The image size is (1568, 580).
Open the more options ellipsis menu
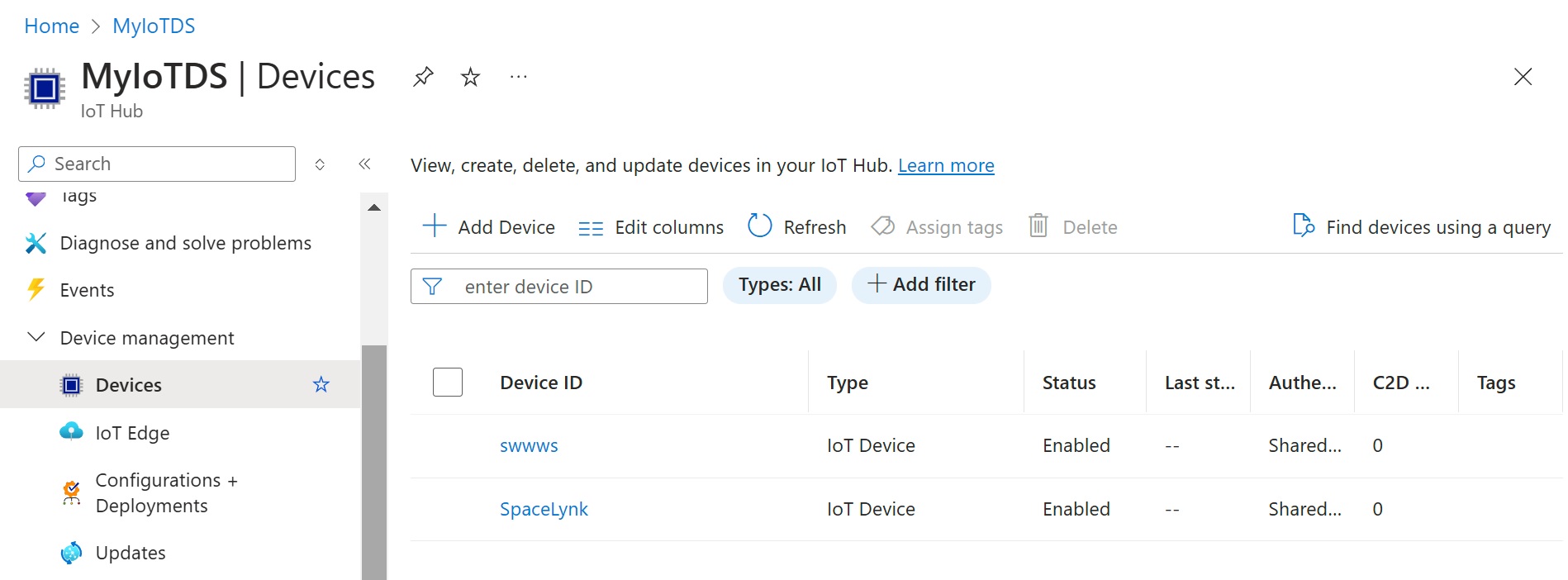(518, 77)
